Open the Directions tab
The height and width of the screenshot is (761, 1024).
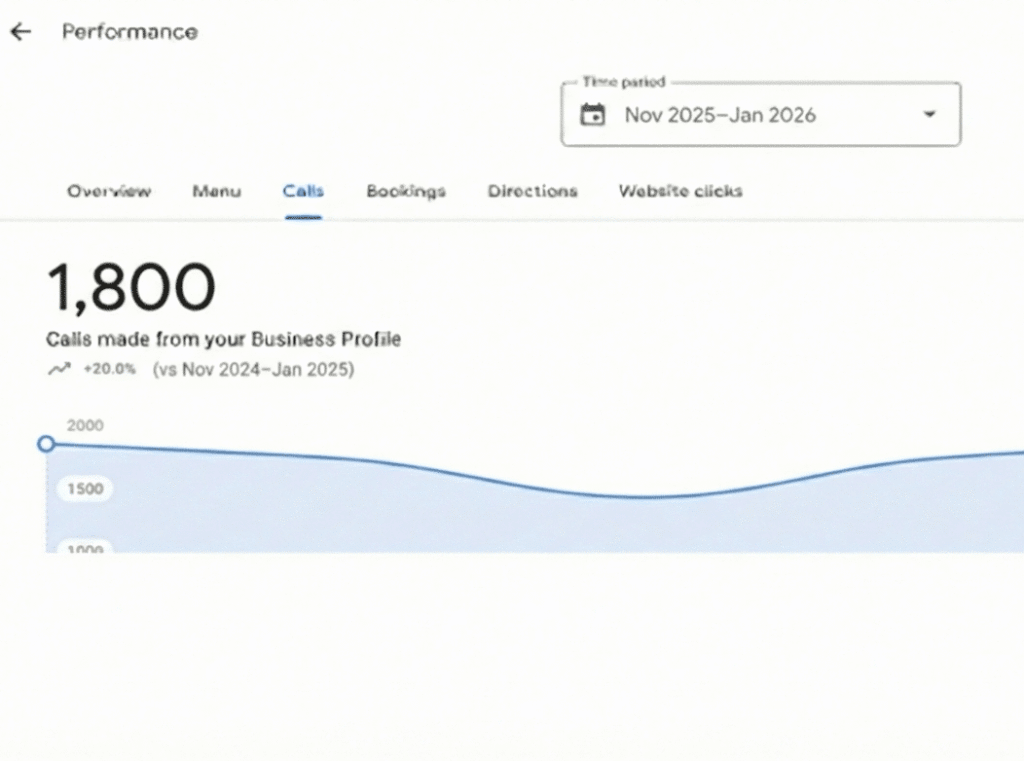point(532,191)
